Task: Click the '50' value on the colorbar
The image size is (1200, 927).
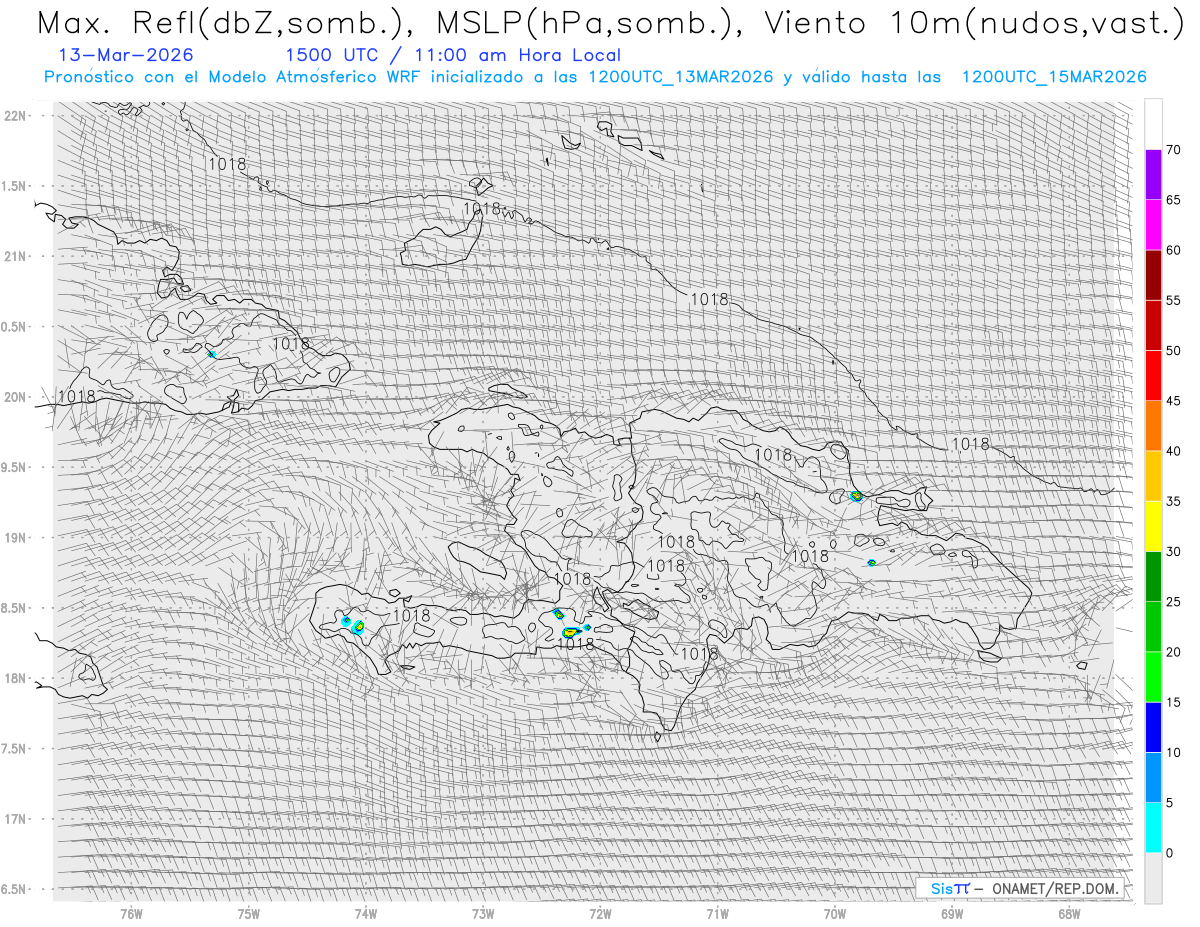Action: (x=1174, y=351)
